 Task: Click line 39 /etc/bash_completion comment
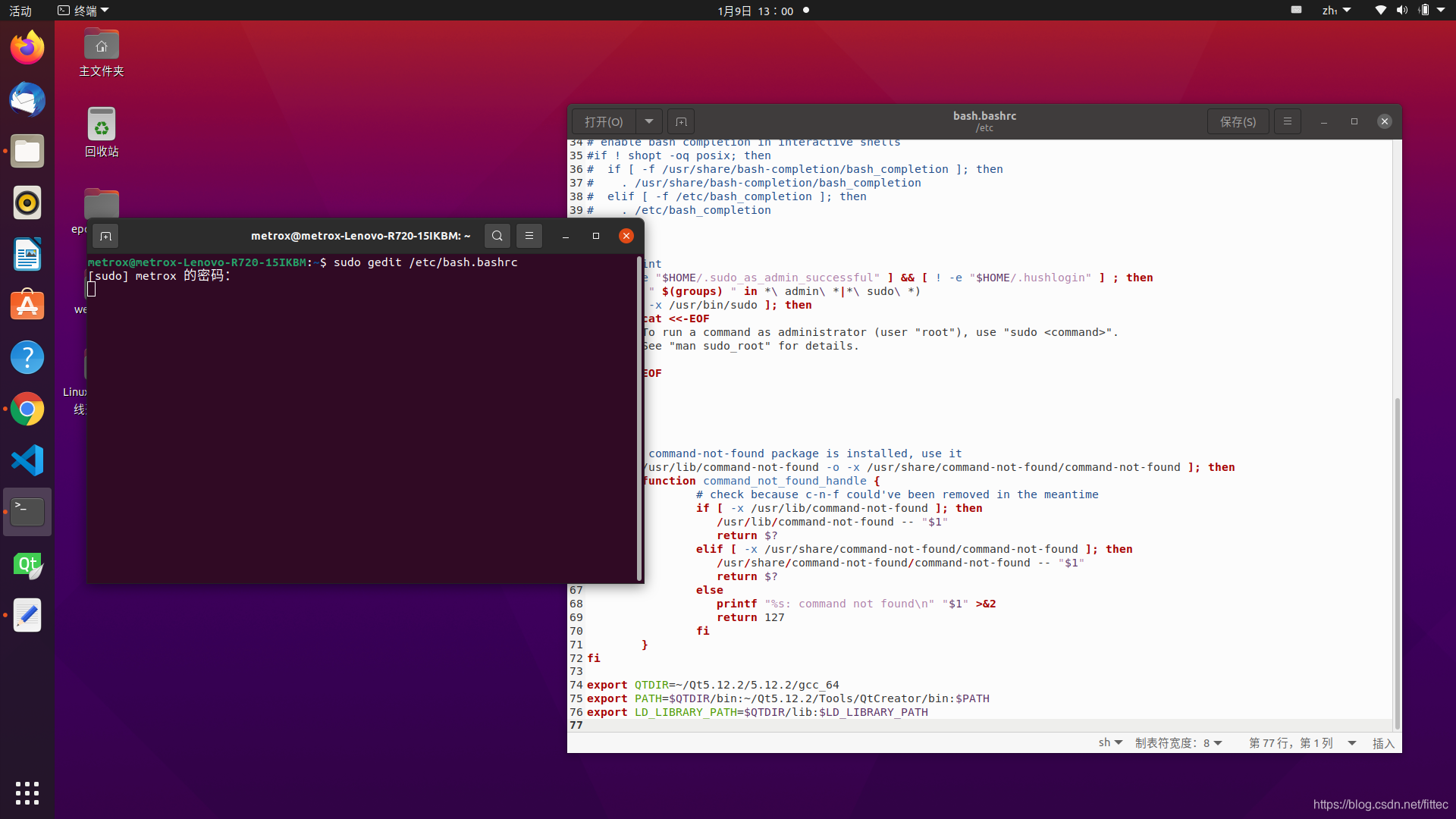point(679,210)
